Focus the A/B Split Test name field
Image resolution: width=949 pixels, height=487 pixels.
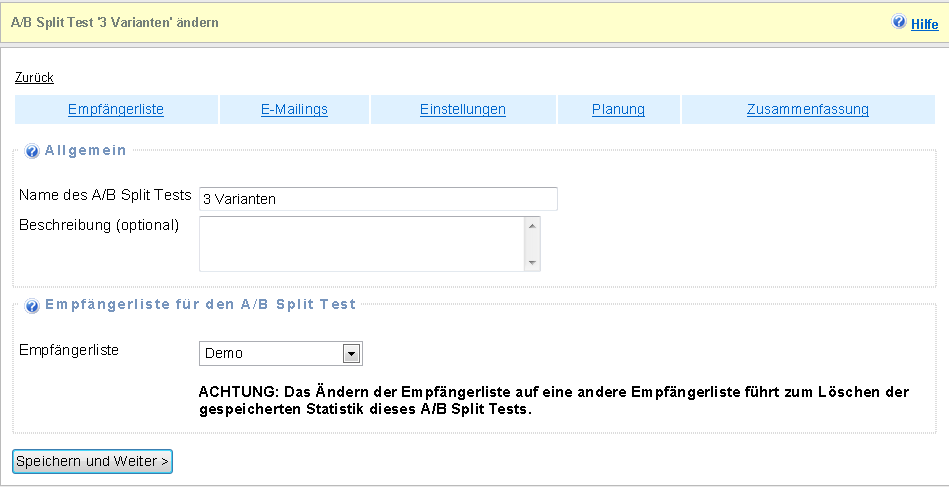377,199
